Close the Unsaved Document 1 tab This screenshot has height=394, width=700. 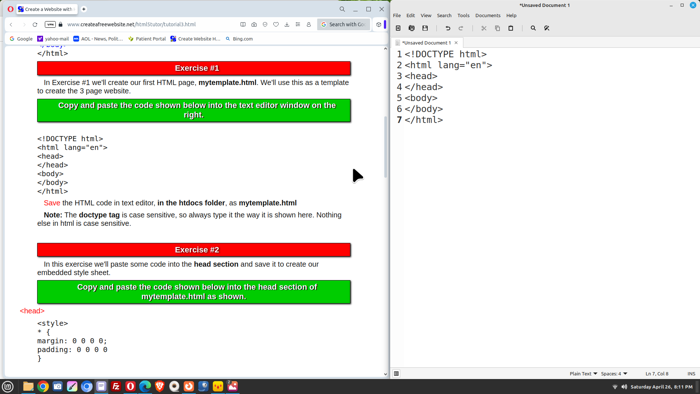pos(456,43)
